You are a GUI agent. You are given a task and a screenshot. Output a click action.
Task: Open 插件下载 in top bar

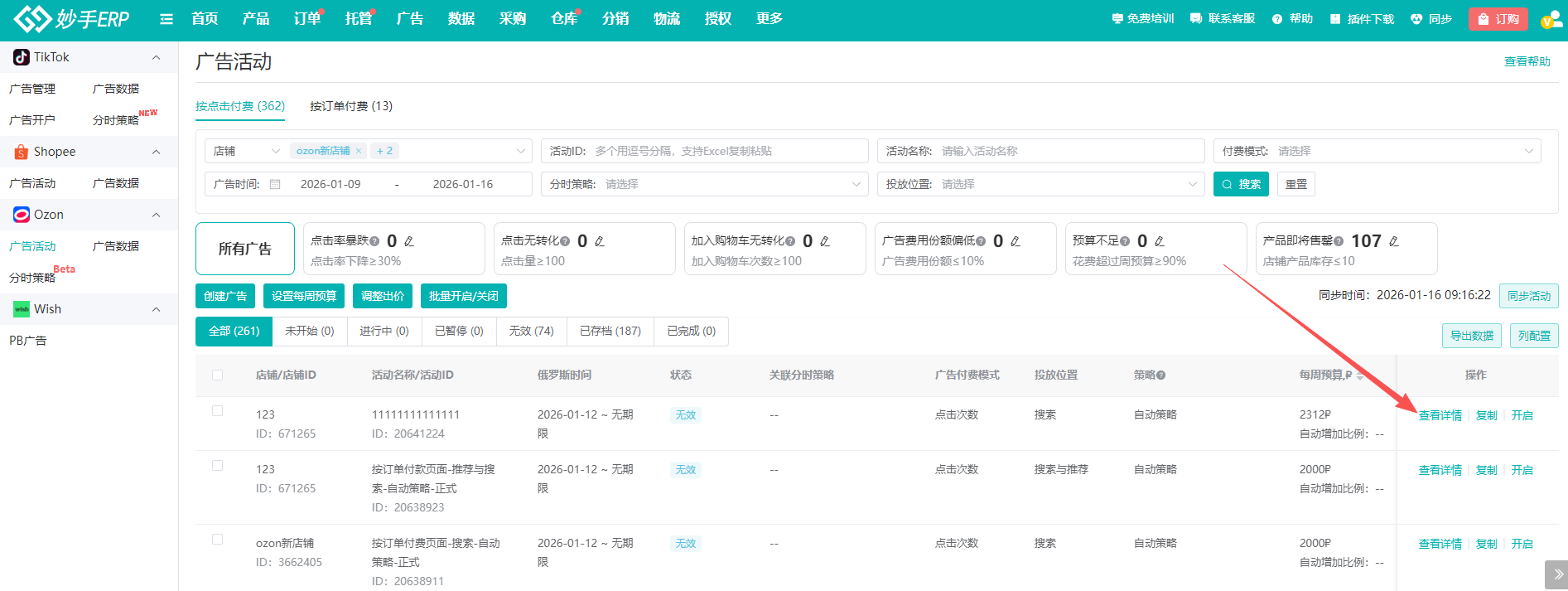coord(1363,18)
